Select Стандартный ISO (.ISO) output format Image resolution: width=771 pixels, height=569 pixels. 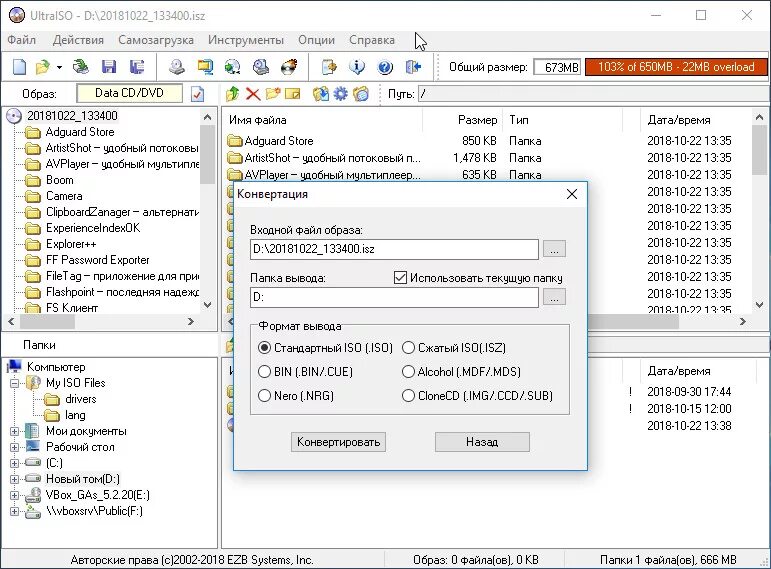[325, 348]
